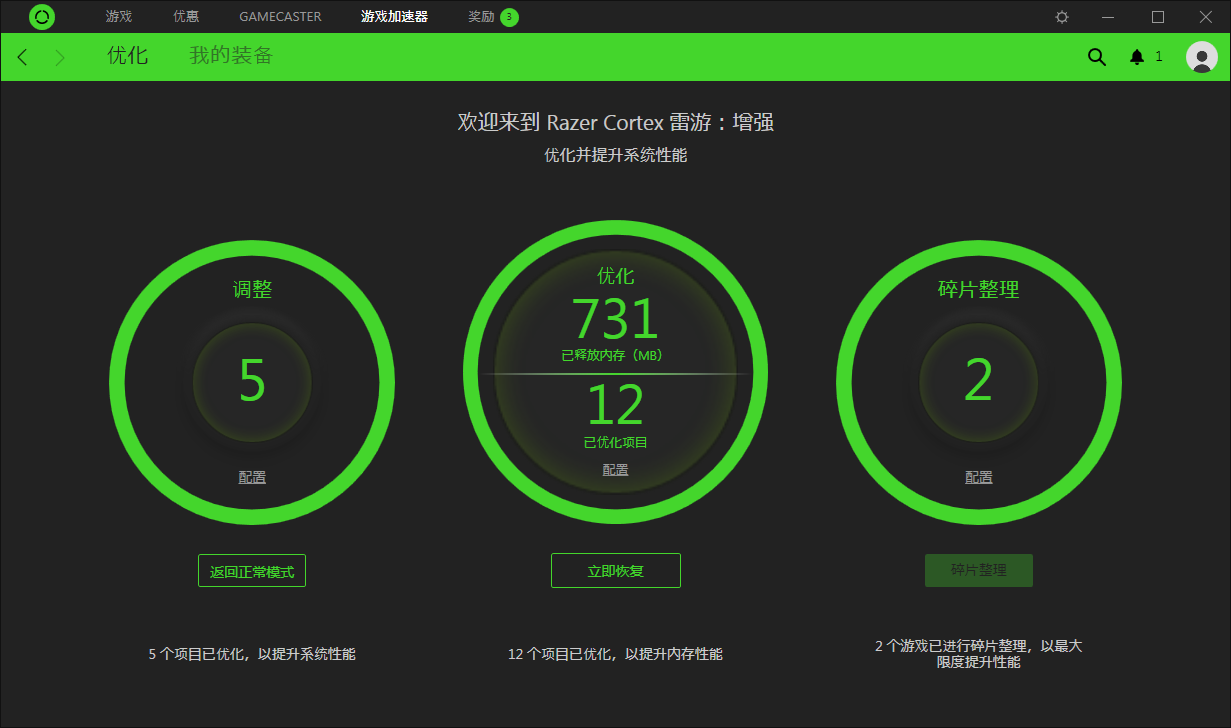Click text 12 个项目已优化，以提升内存性能
This screenshot has width=1231, height=728.
coord(616,654)
